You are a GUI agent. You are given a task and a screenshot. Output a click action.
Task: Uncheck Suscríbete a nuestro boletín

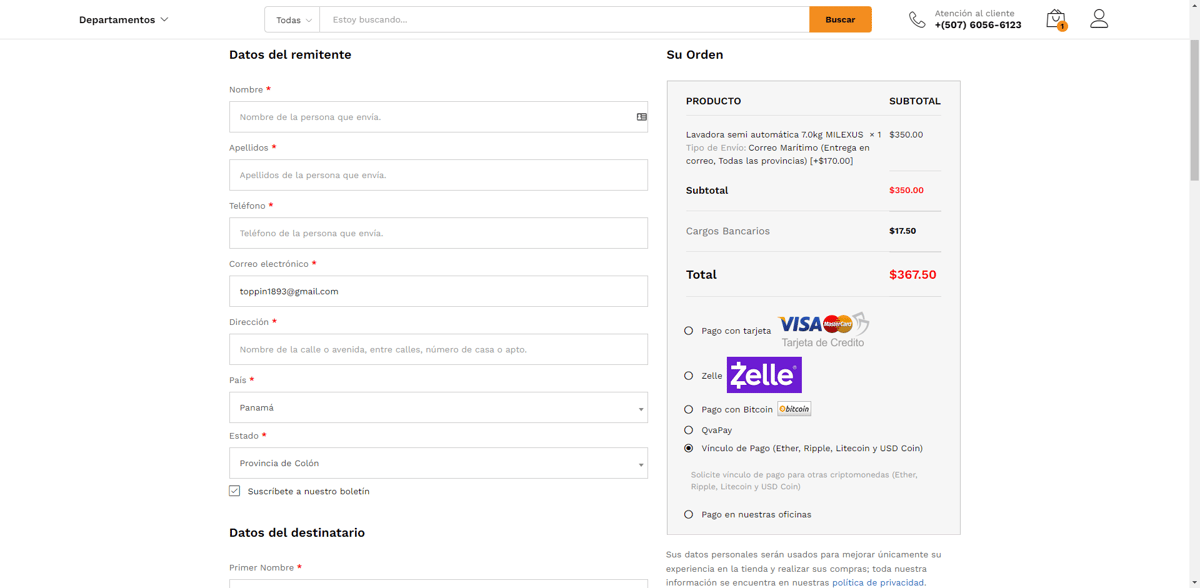coord(235,491)
